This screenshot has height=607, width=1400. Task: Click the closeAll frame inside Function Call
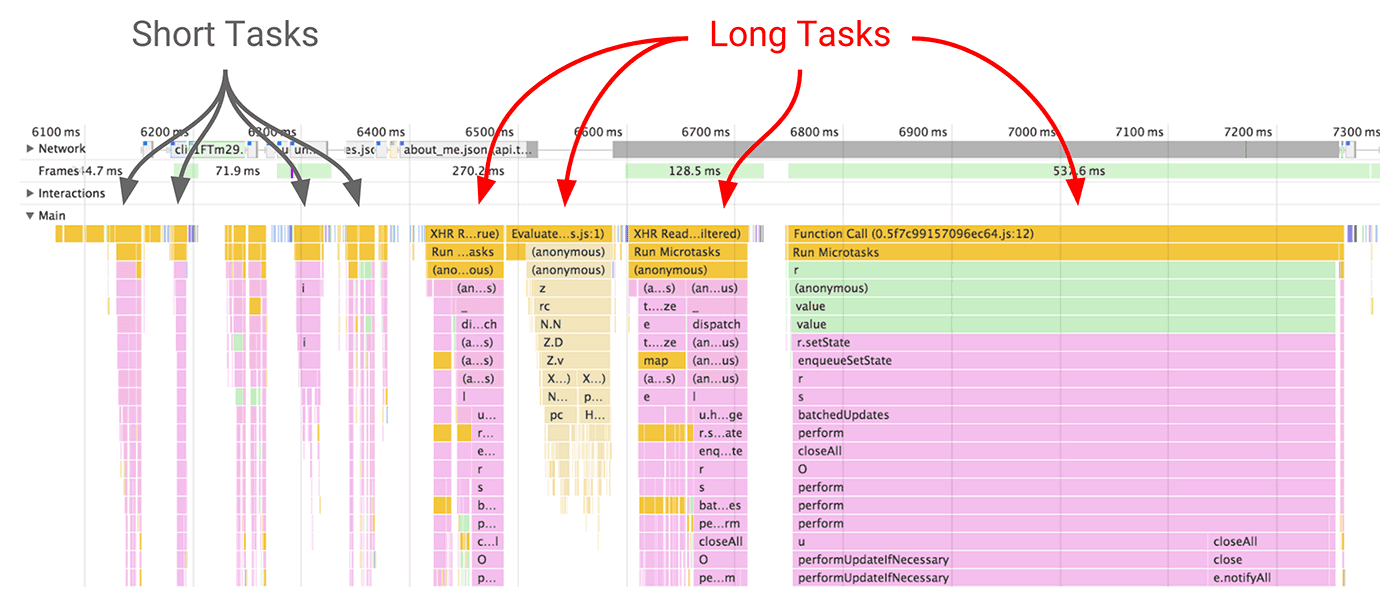(x=850, y=450)
